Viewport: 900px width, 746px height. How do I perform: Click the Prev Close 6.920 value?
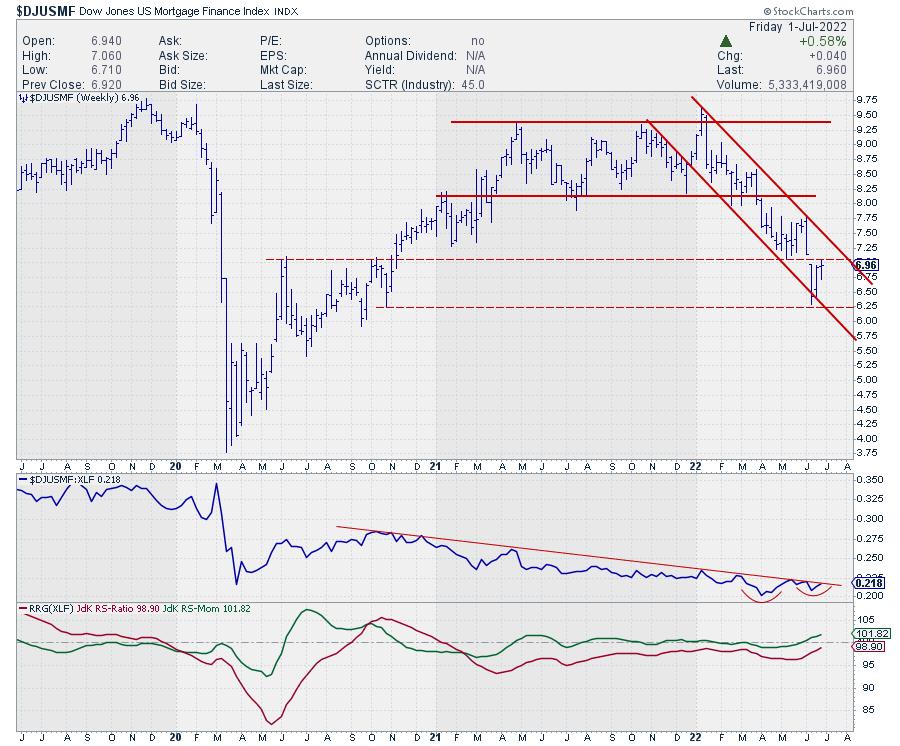[92, 84]
